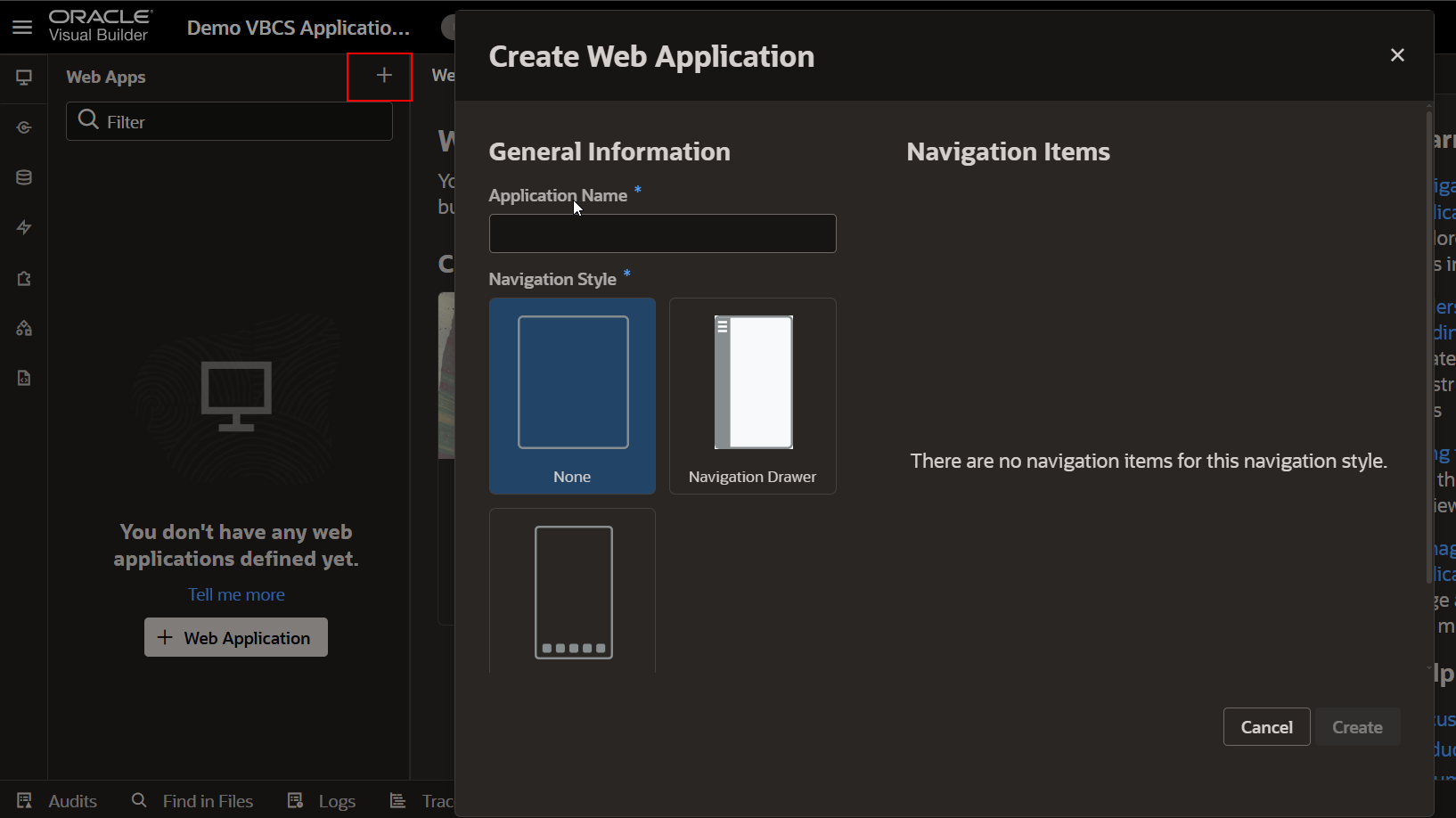Screen dimensions: 1456x818
Task: Click the Demo VBCS Application title
Action: (299, 28)
